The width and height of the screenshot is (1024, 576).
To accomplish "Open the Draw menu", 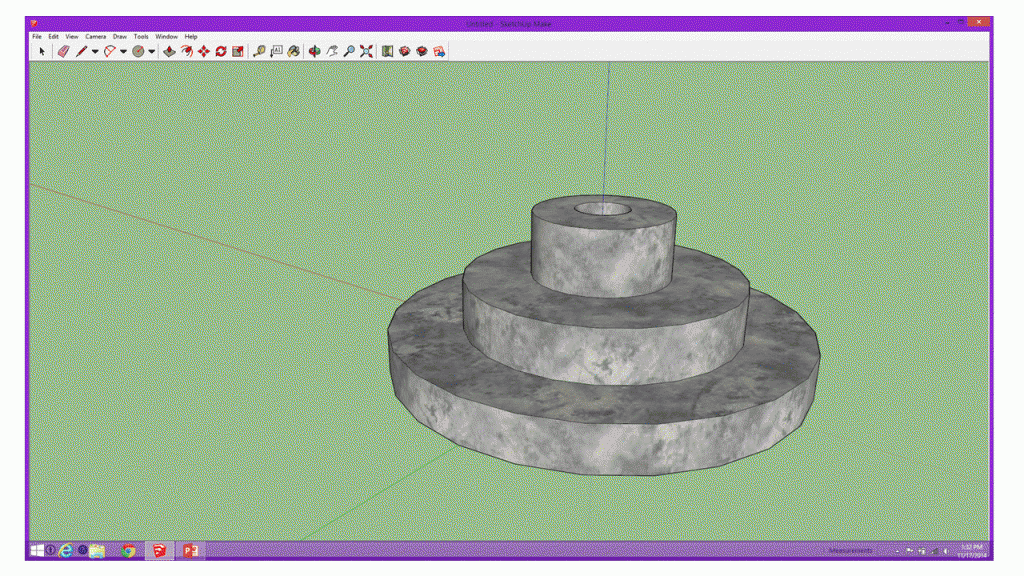I will point(119,37).
